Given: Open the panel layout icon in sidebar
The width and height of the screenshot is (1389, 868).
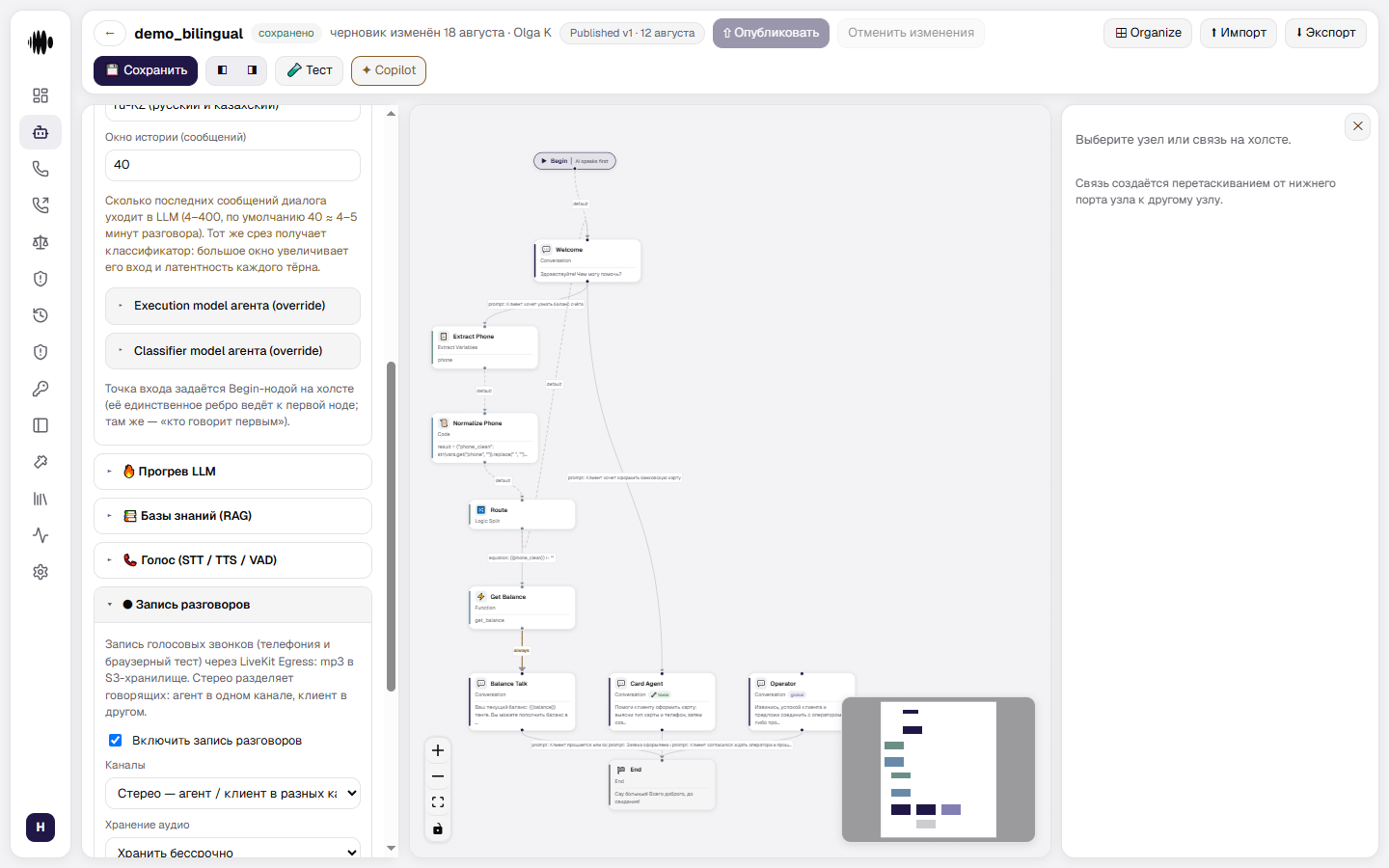Looking at the screenshot, I should pyautogui.click(x=41, y=425).
